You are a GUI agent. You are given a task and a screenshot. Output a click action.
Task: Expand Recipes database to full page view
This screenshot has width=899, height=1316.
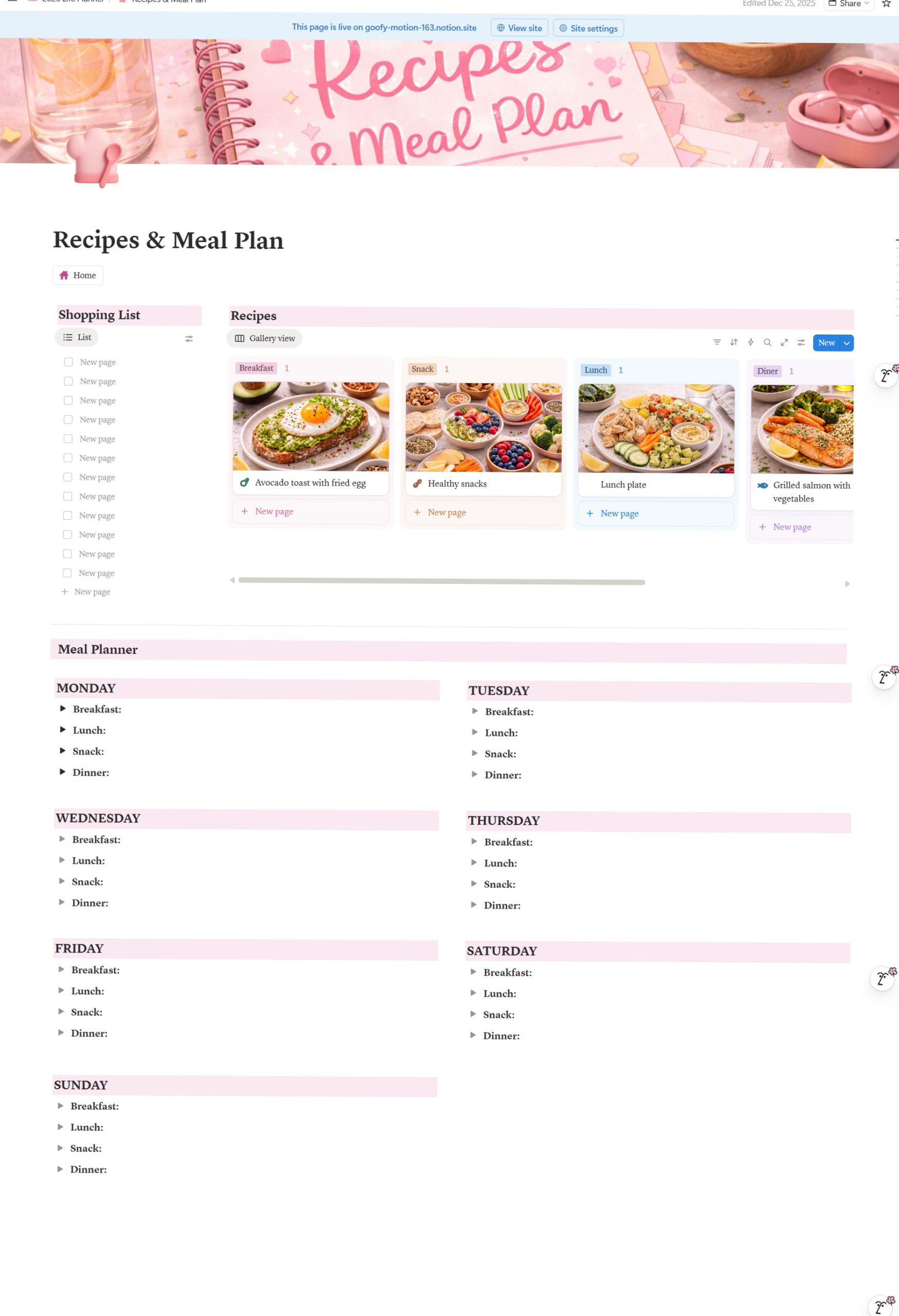click(x=784, y=342)
